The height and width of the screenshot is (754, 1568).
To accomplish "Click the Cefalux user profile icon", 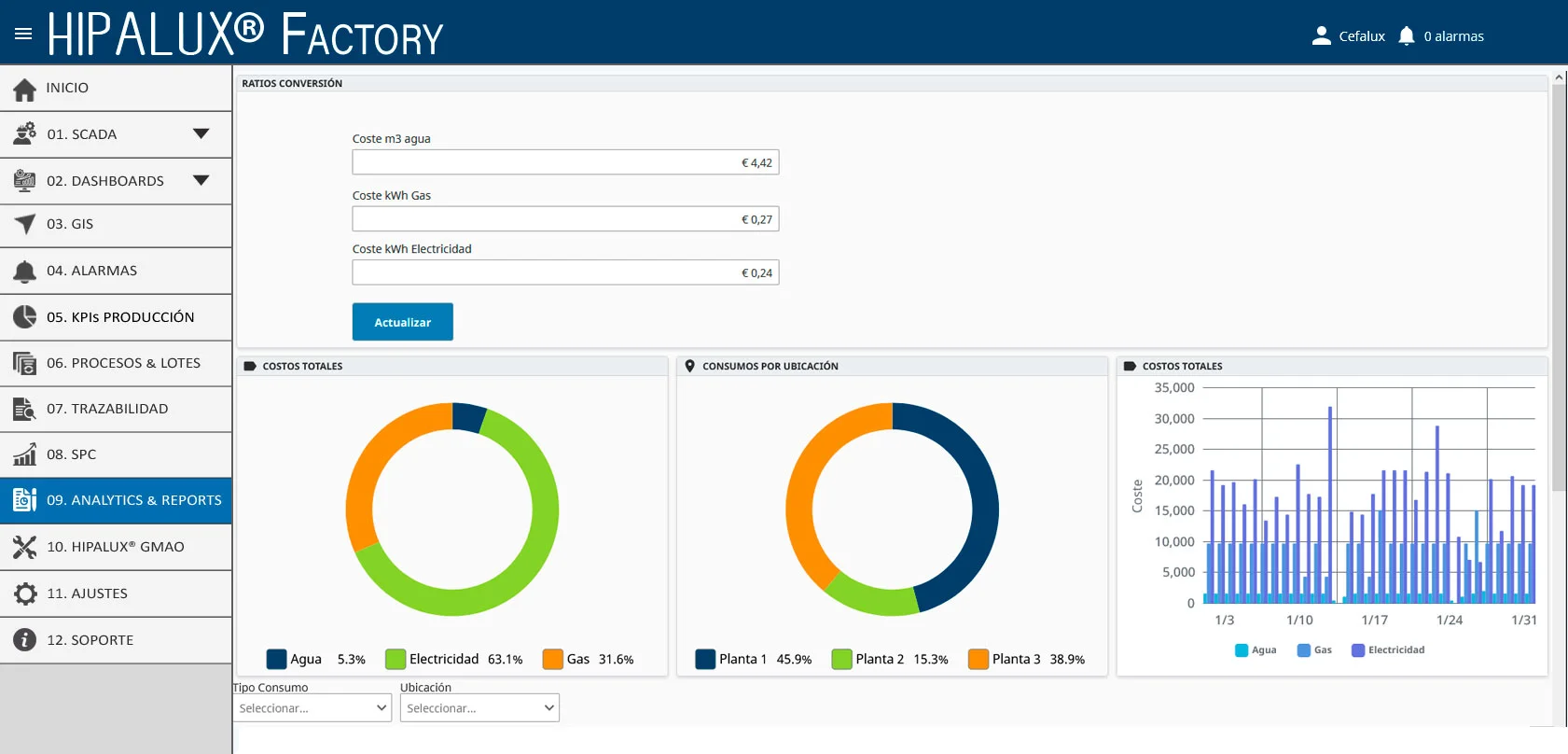I will 1321,36.
